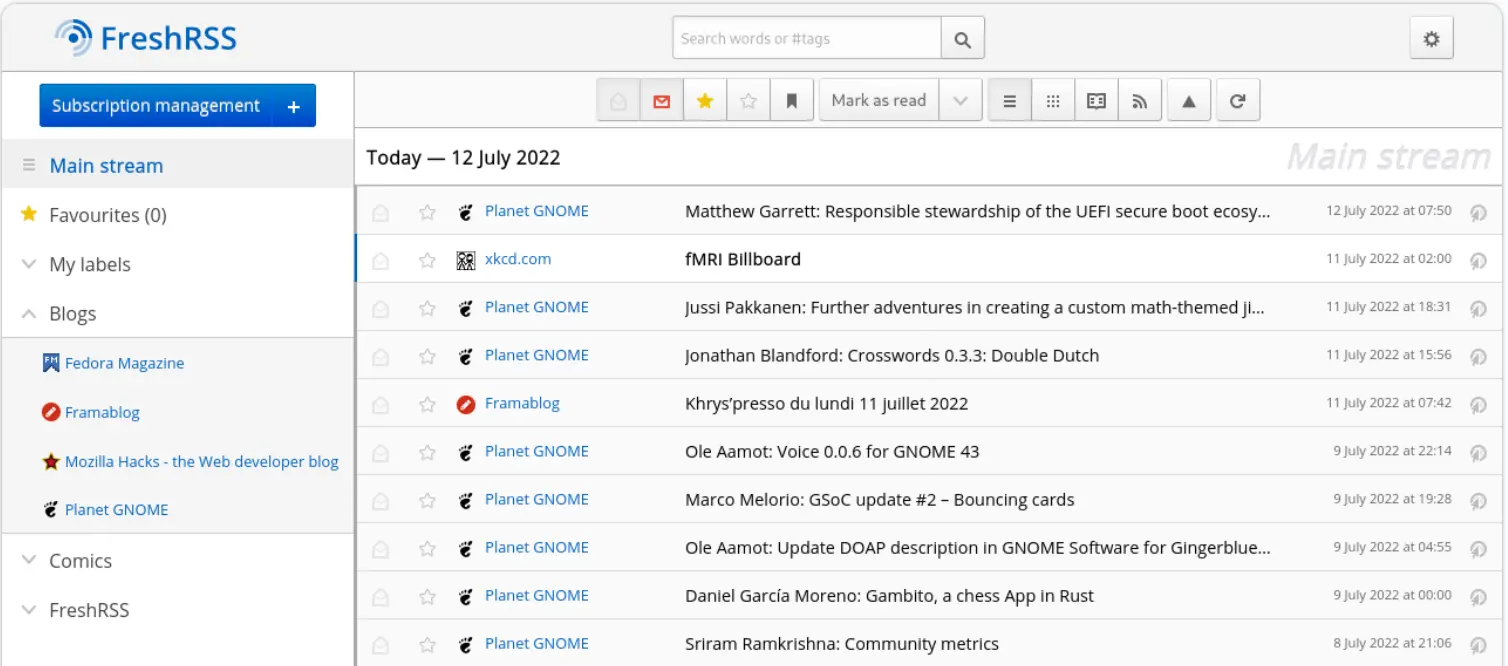Open the RSS feed icon in toolbar
Screen dimensions: 1508x666
coord(1139,101)
